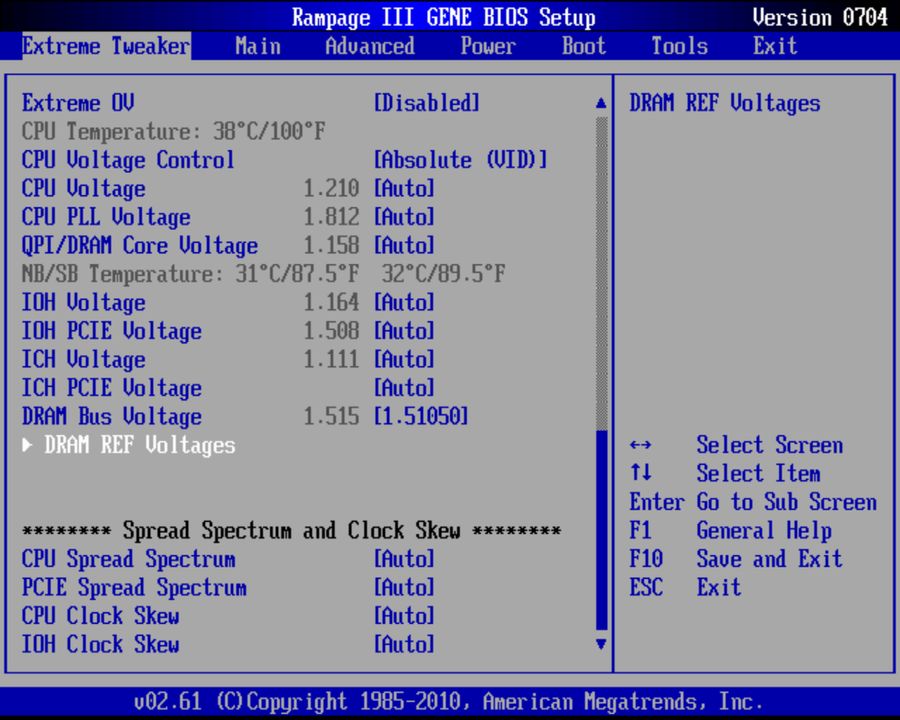Select the QPI/DRAM Core Voltage label
This screenshot has width=900, height=720.
140,245
